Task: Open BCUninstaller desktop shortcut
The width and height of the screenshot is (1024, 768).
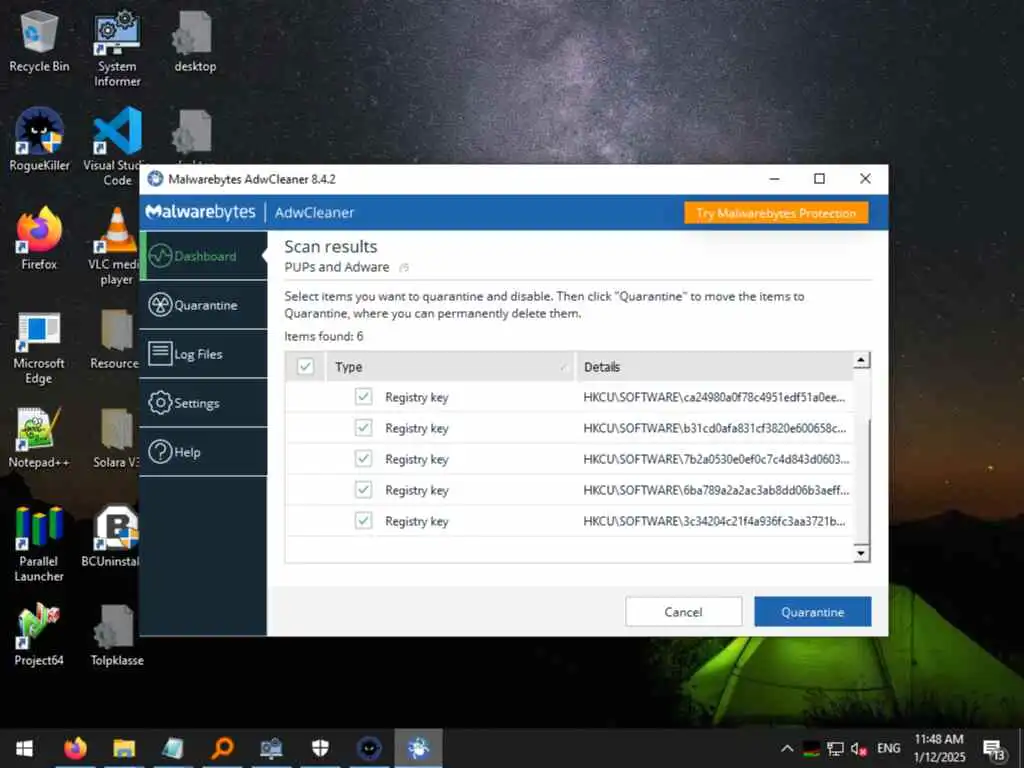Action: (112, 536)
